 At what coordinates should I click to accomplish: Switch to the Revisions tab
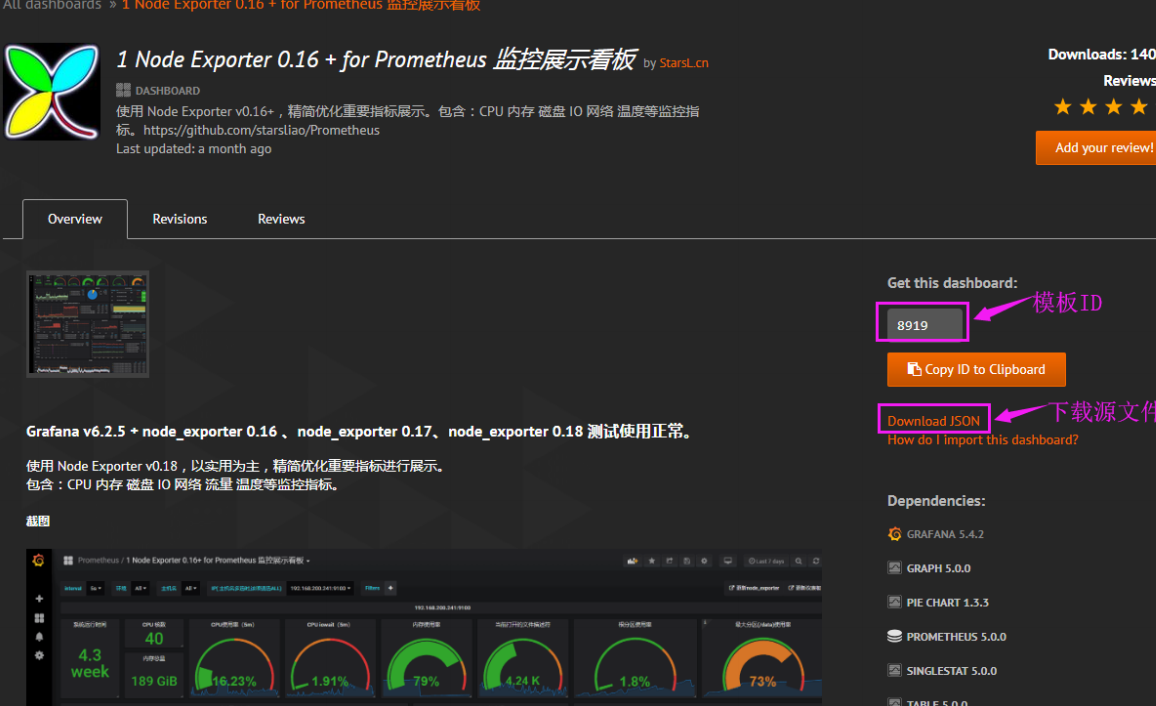point(179,218)
